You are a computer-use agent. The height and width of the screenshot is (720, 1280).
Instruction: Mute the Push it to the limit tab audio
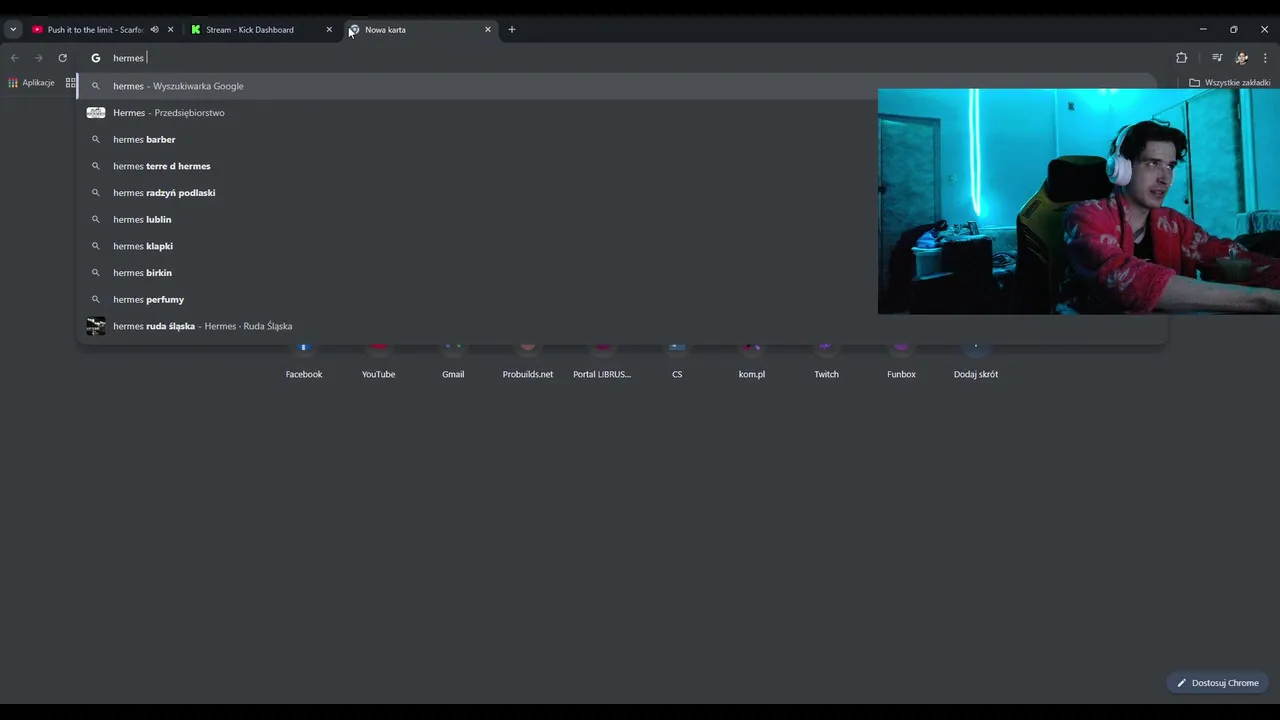154,30
